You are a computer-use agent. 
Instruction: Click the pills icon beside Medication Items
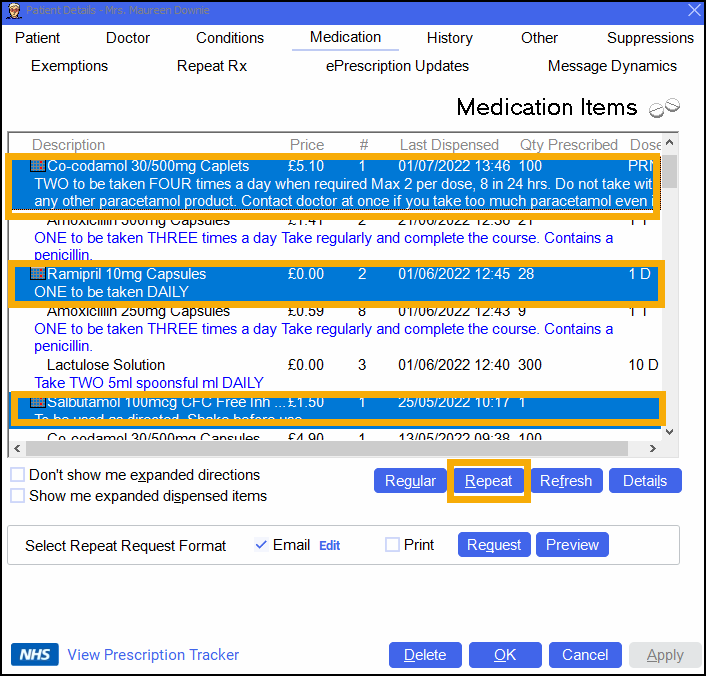click(663, 107)
